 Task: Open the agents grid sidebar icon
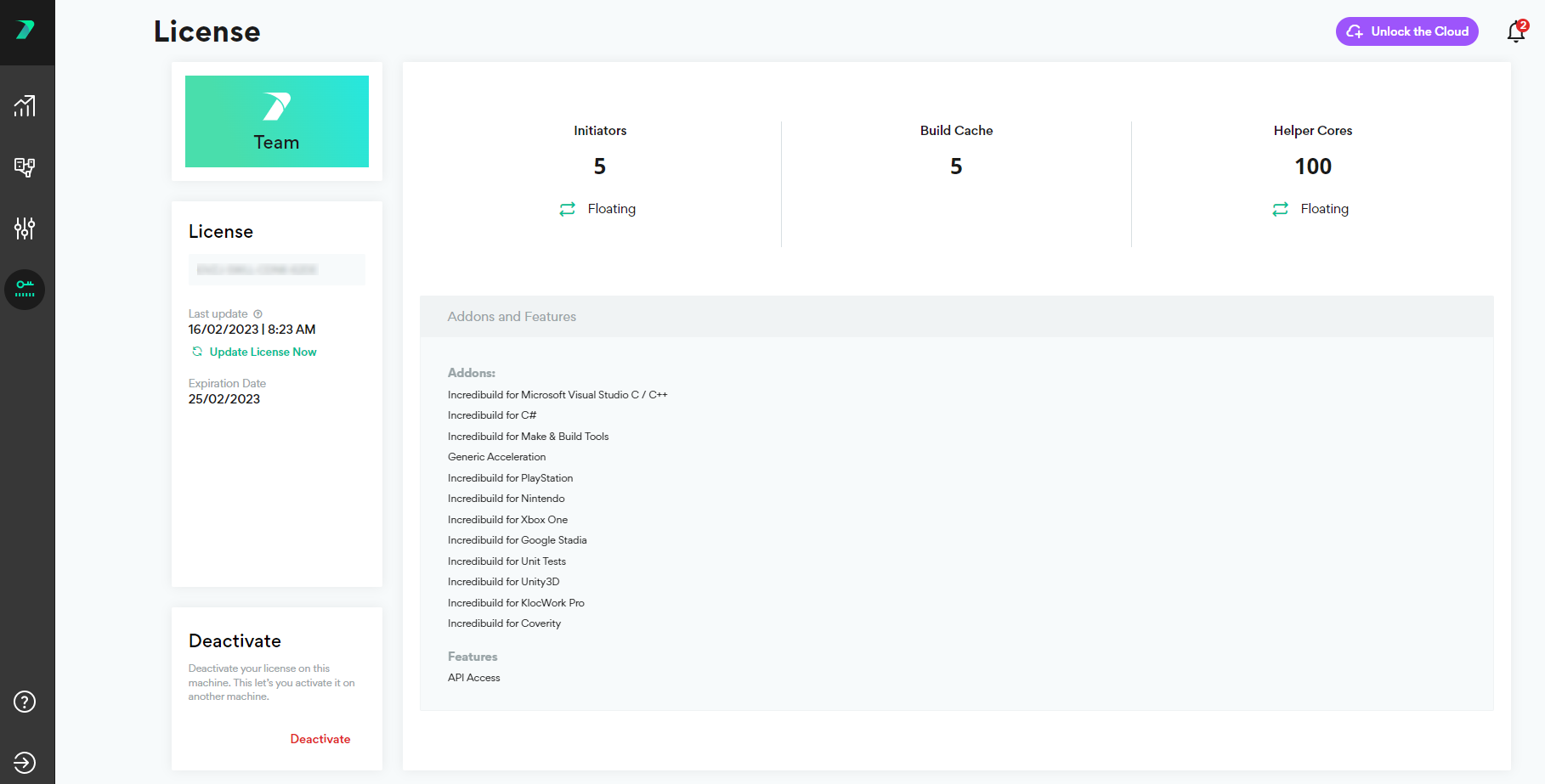pos(25,167)
